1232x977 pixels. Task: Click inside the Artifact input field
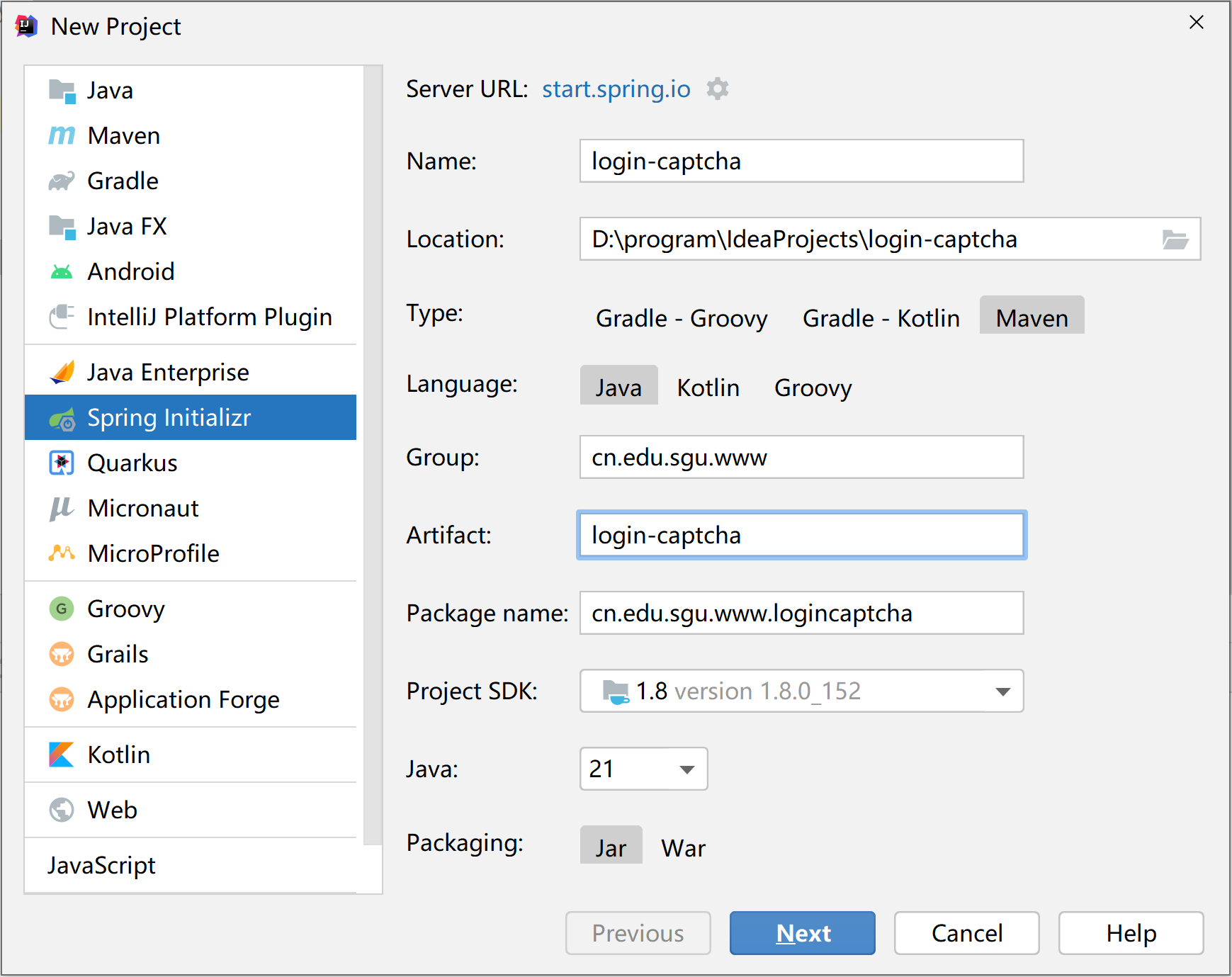click(x=801, y=535)
